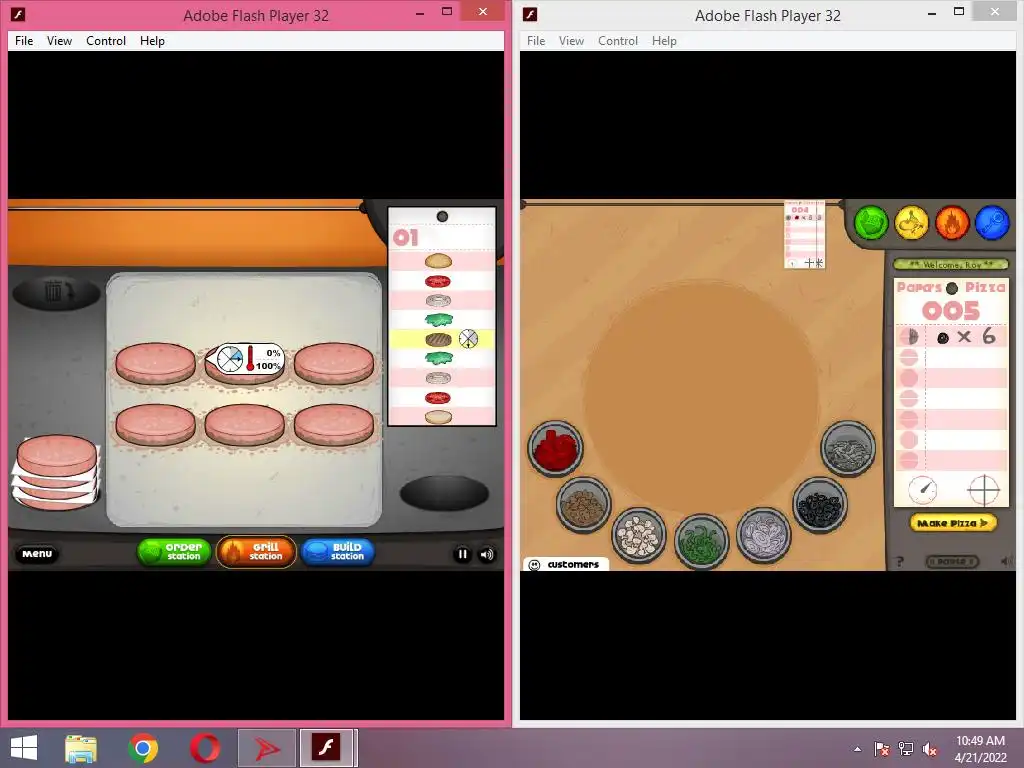This screenshot has width=1024, height=768.
Task: Pick the white mushroom topping bin
Action: tap(639, 536)
